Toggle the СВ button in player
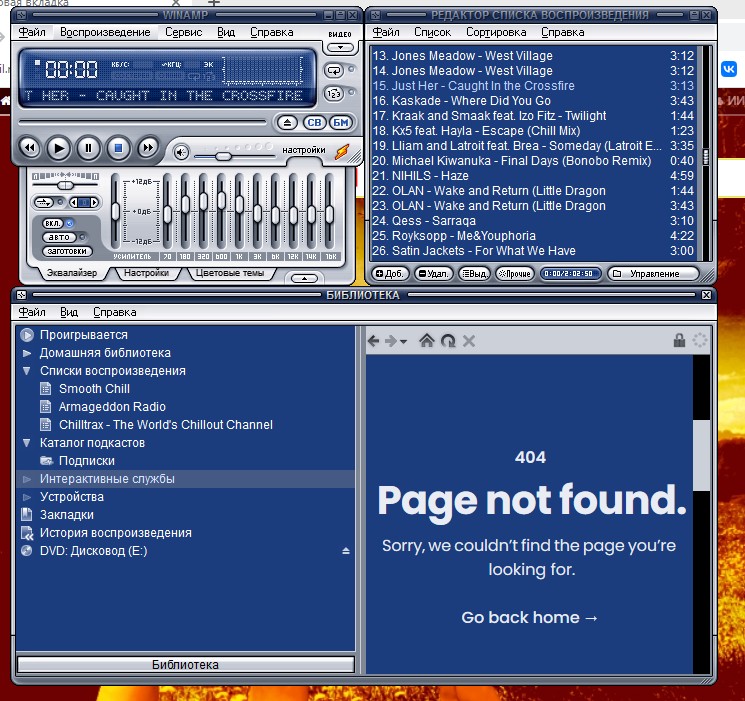745x701 pixels. [314, 123]
